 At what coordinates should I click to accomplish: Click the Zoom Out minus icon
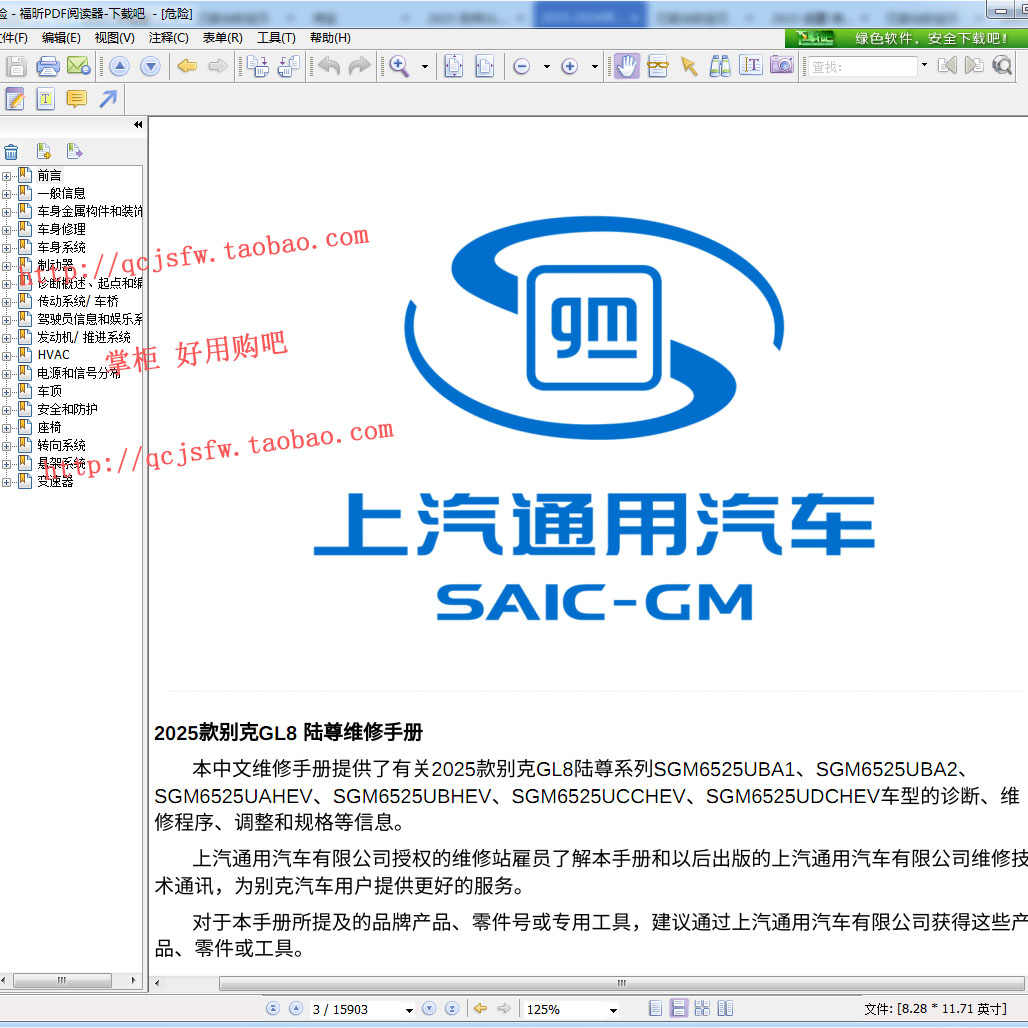pyautogui.click(x=522, y=66)
